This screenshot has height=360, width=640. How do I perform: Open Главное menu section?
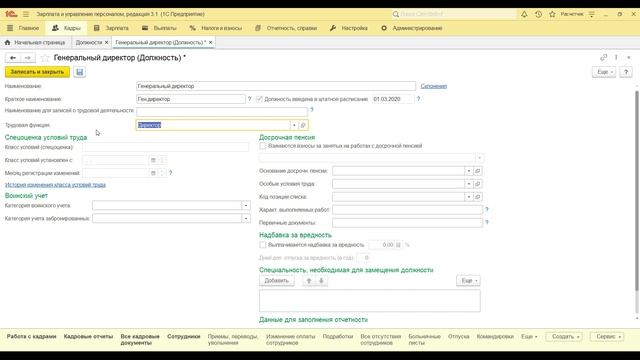(x=23, y=28)
